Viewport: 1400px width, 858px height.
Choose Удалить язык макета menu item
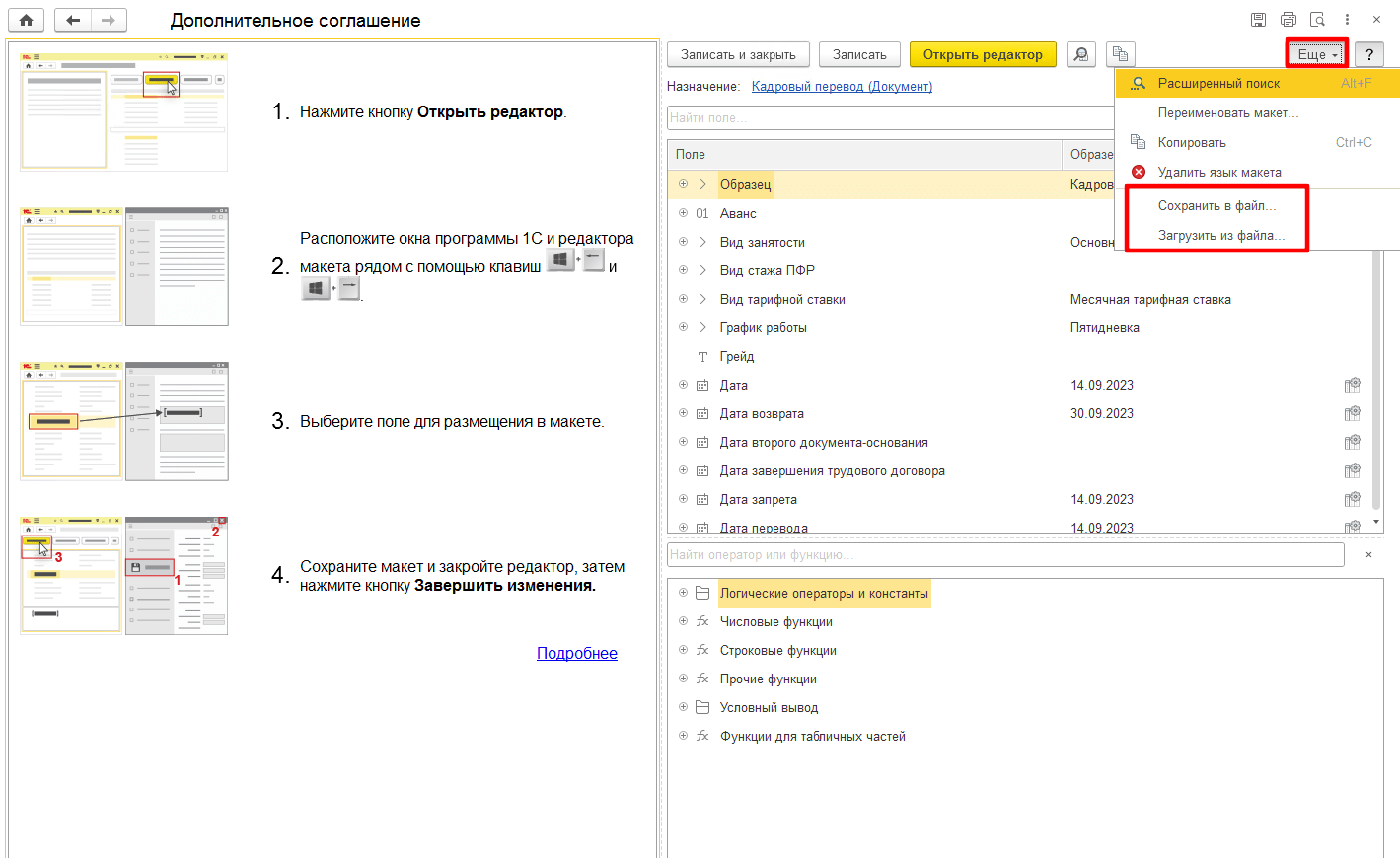point(1258,172)
